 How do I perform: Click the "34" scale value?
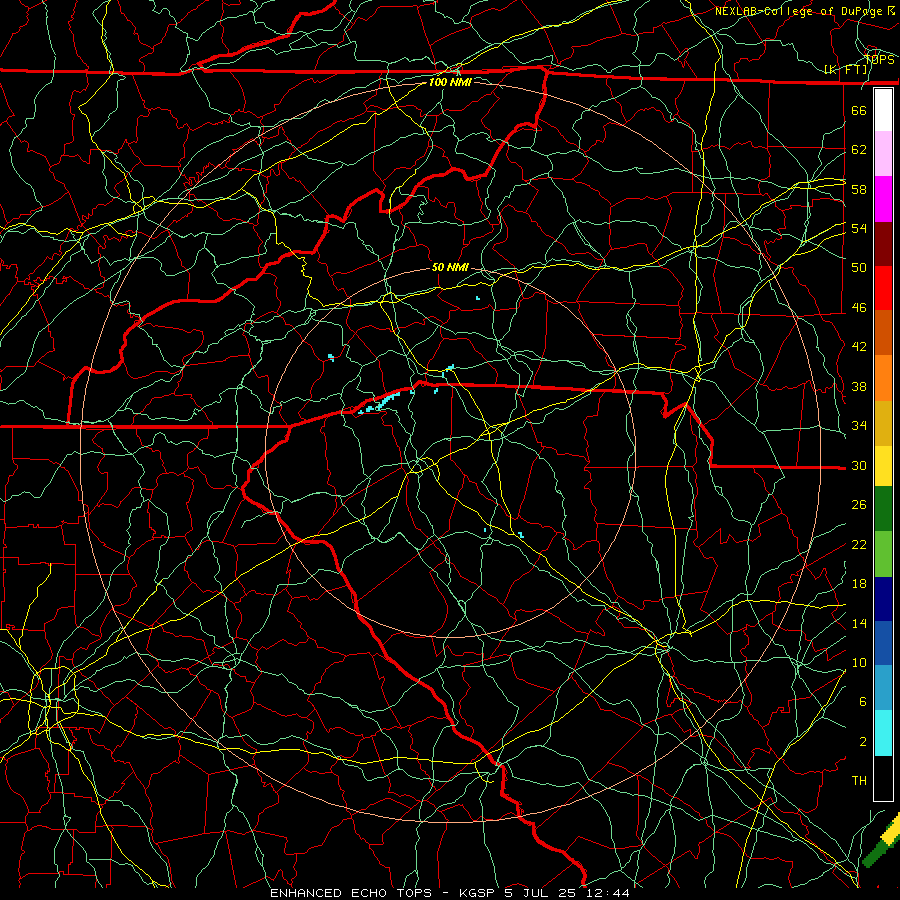point(859,426)
